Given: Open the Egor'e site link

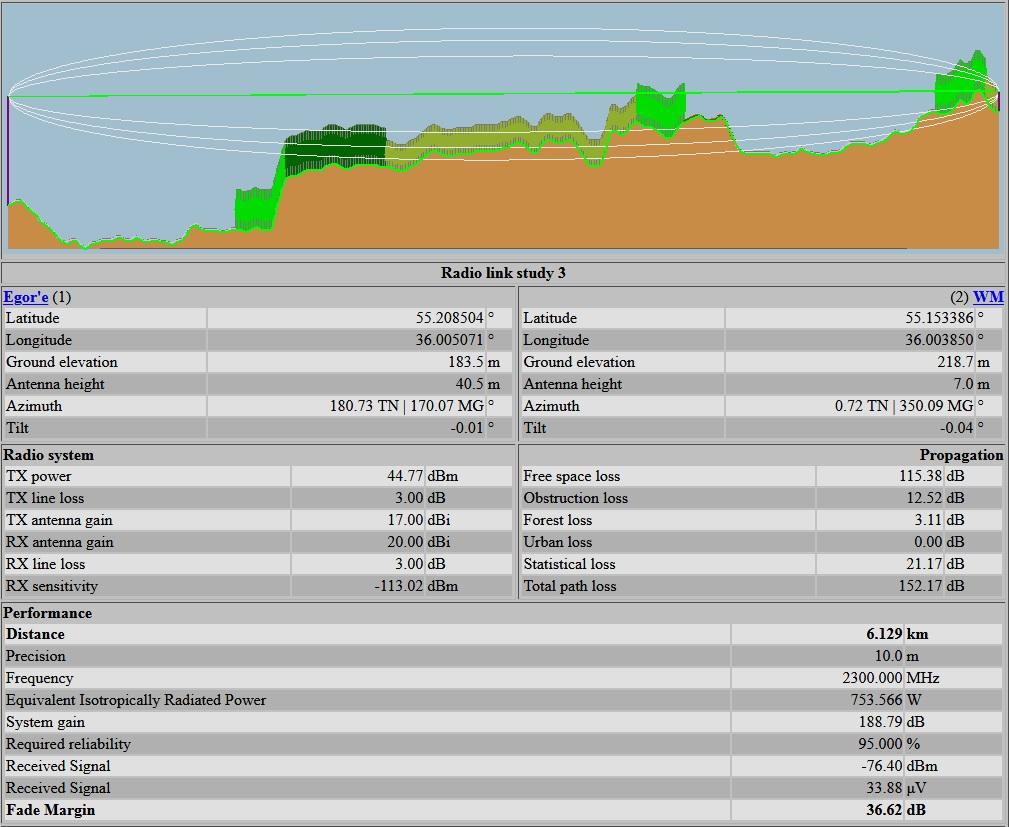Looking at the screenshot, I should tap(26, 297).
